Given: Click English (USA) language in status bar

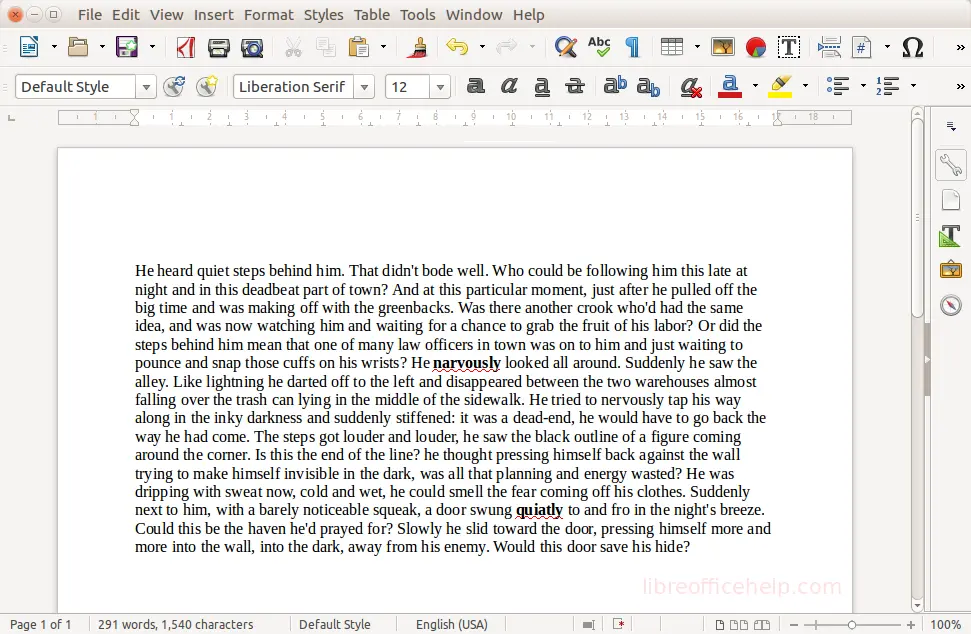Looking at the screenshot, I should click(x=452, y=624).
